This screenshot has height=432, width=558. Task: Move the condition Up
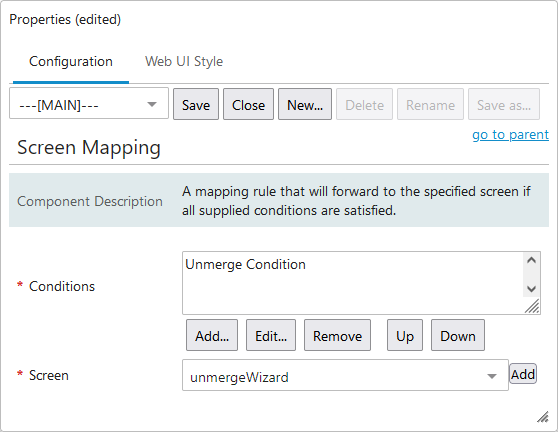(x=405, y=335)
